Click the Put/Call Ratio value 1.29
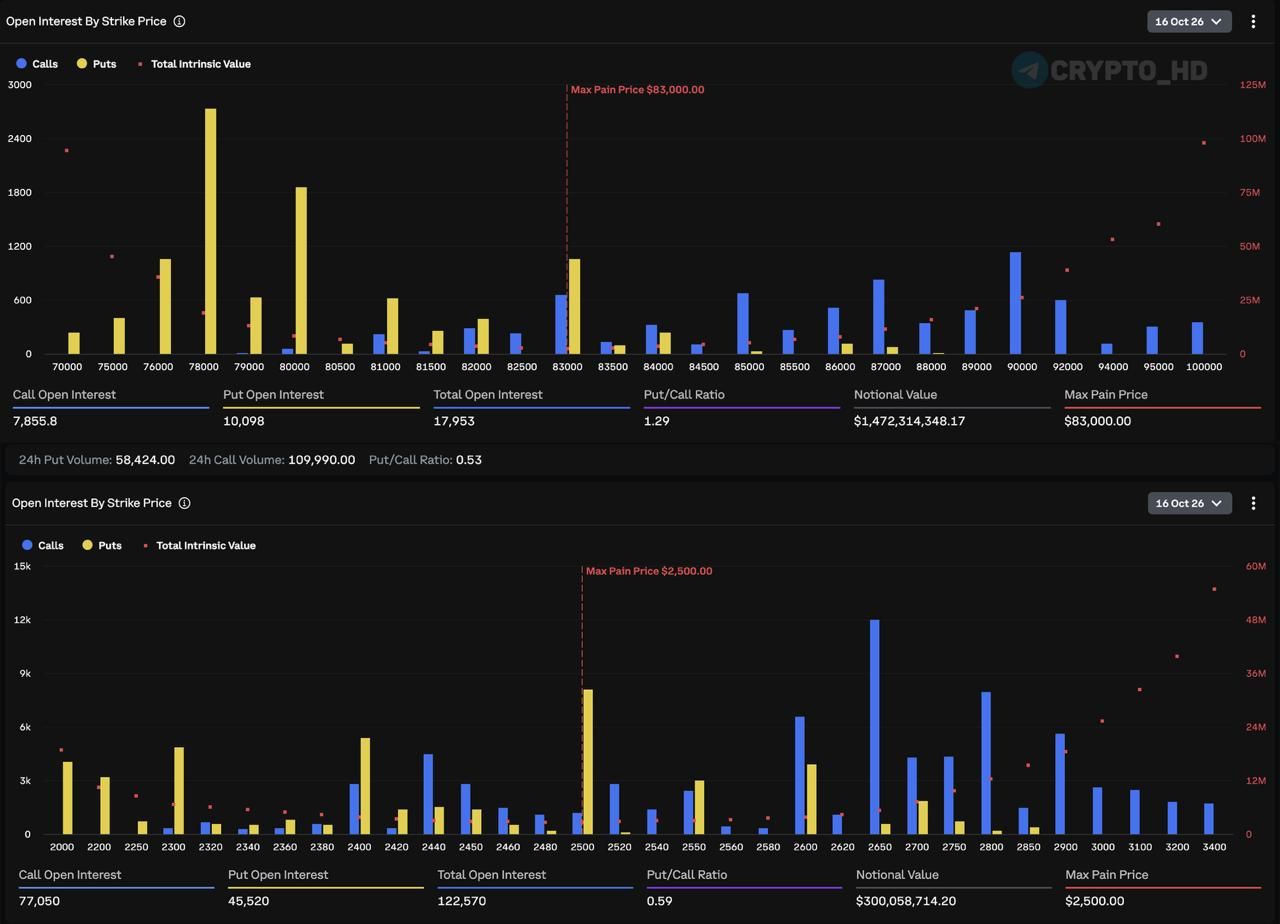Screen dimensions: 1280x924 click(x=657, y=421)
